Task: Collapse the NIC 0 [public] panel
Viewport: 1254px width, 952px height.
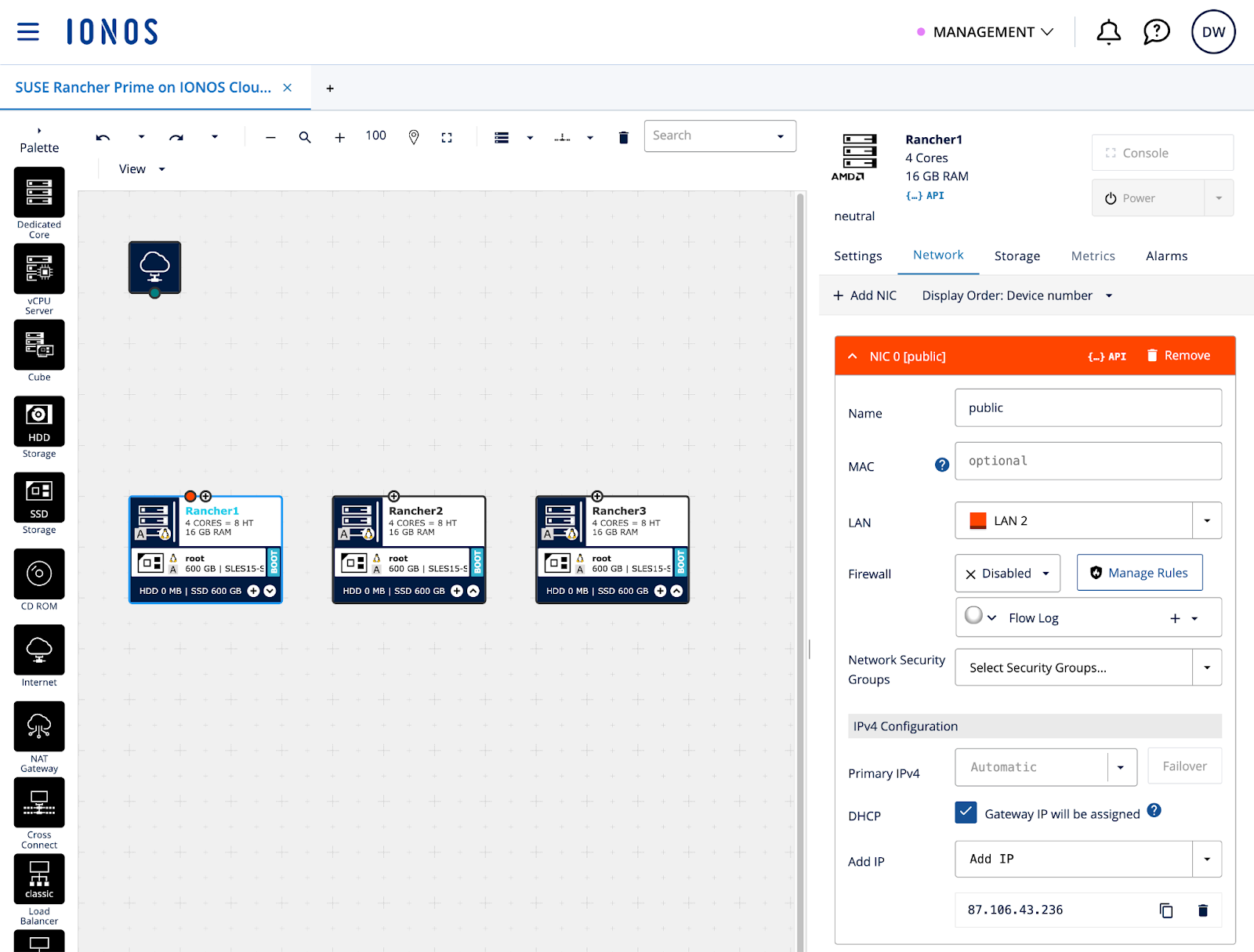Action: 853,357
